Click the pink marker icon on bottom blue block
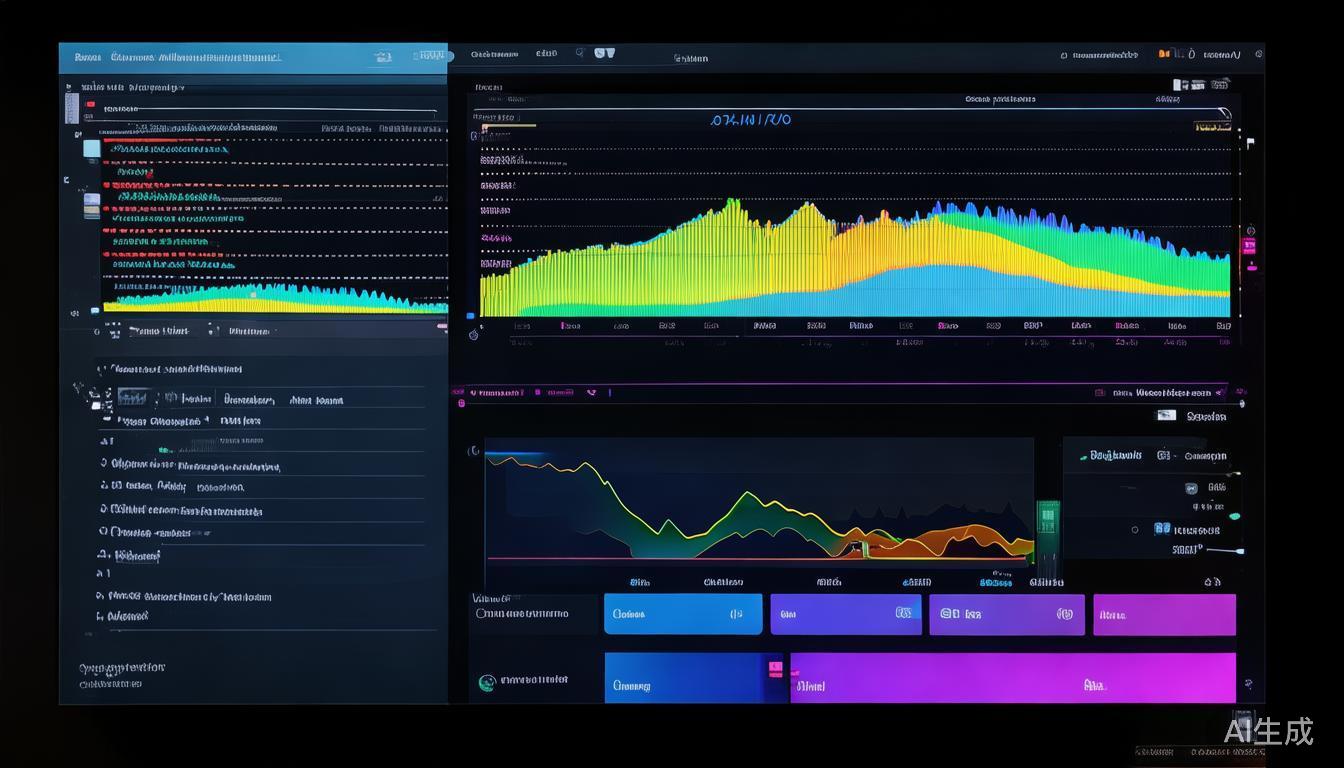Viewport: 1344px width, 768px height. click(775, 668)
